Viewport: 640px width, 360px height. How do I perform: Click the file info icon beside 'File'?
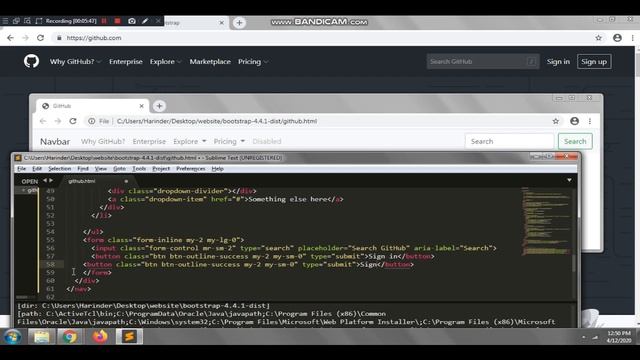91,121
